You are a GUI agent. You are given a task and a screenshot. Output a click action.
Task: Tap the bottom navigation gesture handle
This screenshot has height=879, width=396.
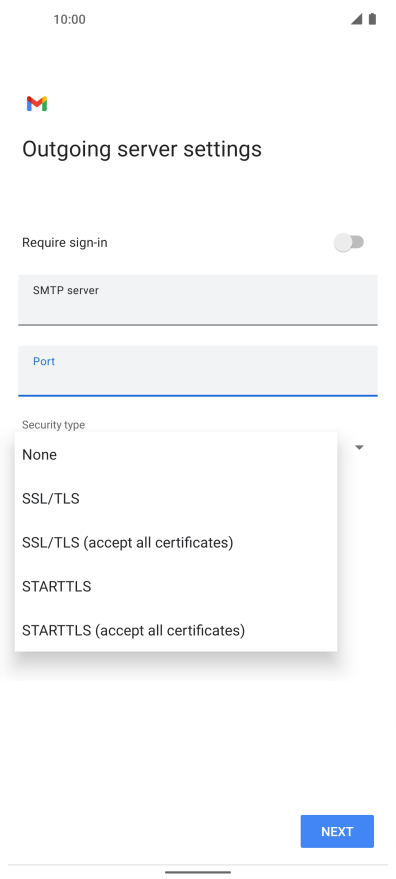click(x=197, y=872)
